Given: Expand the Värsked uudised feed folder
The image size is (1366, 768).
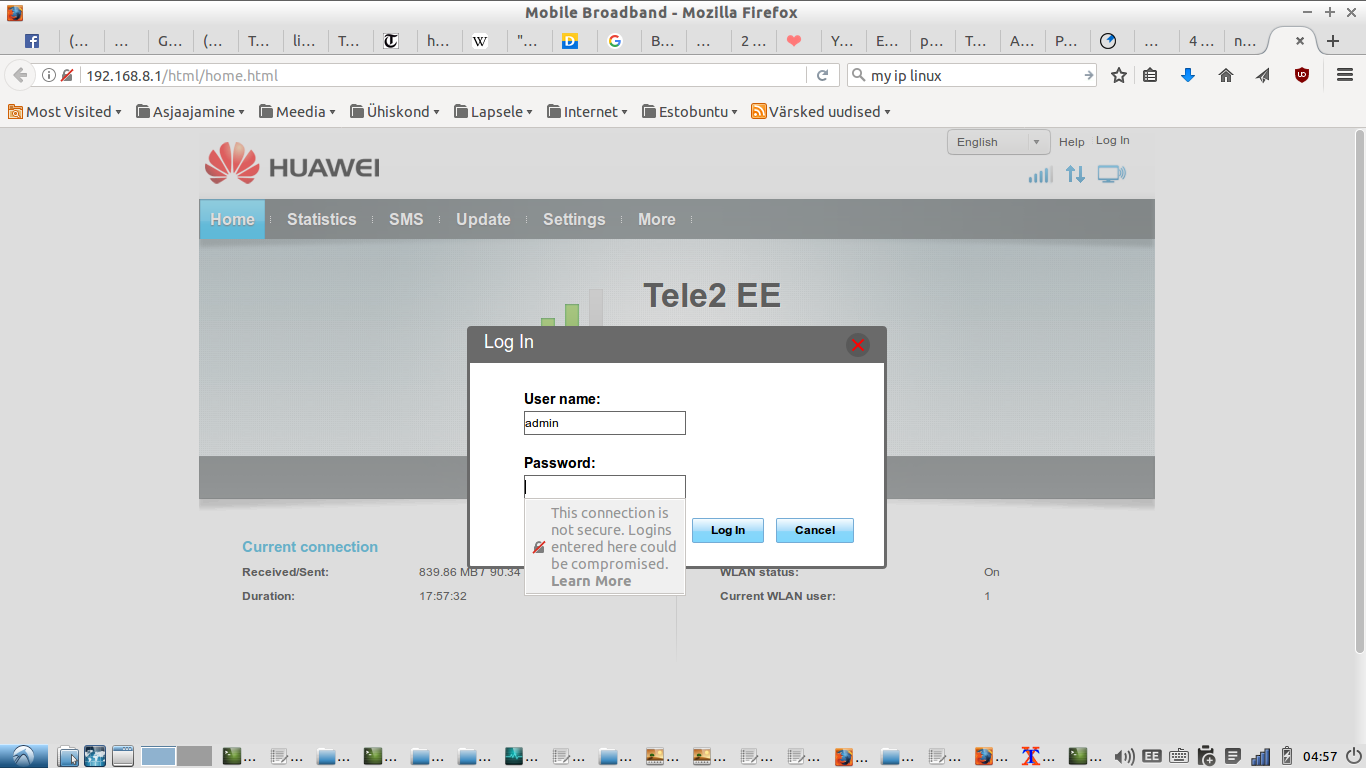Looking at the screenshot, I should 820,112.
